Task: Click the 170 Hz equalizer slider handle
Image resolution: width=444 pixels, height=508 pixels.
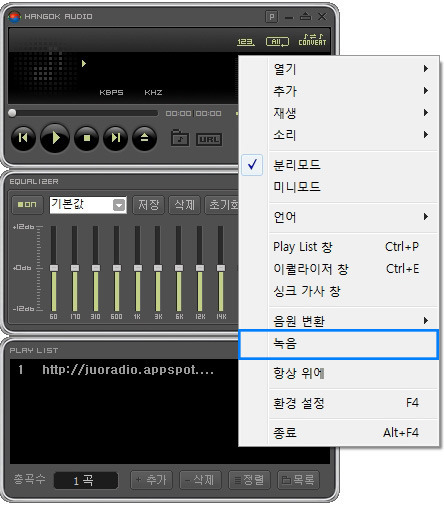Action: coord(75,268)
